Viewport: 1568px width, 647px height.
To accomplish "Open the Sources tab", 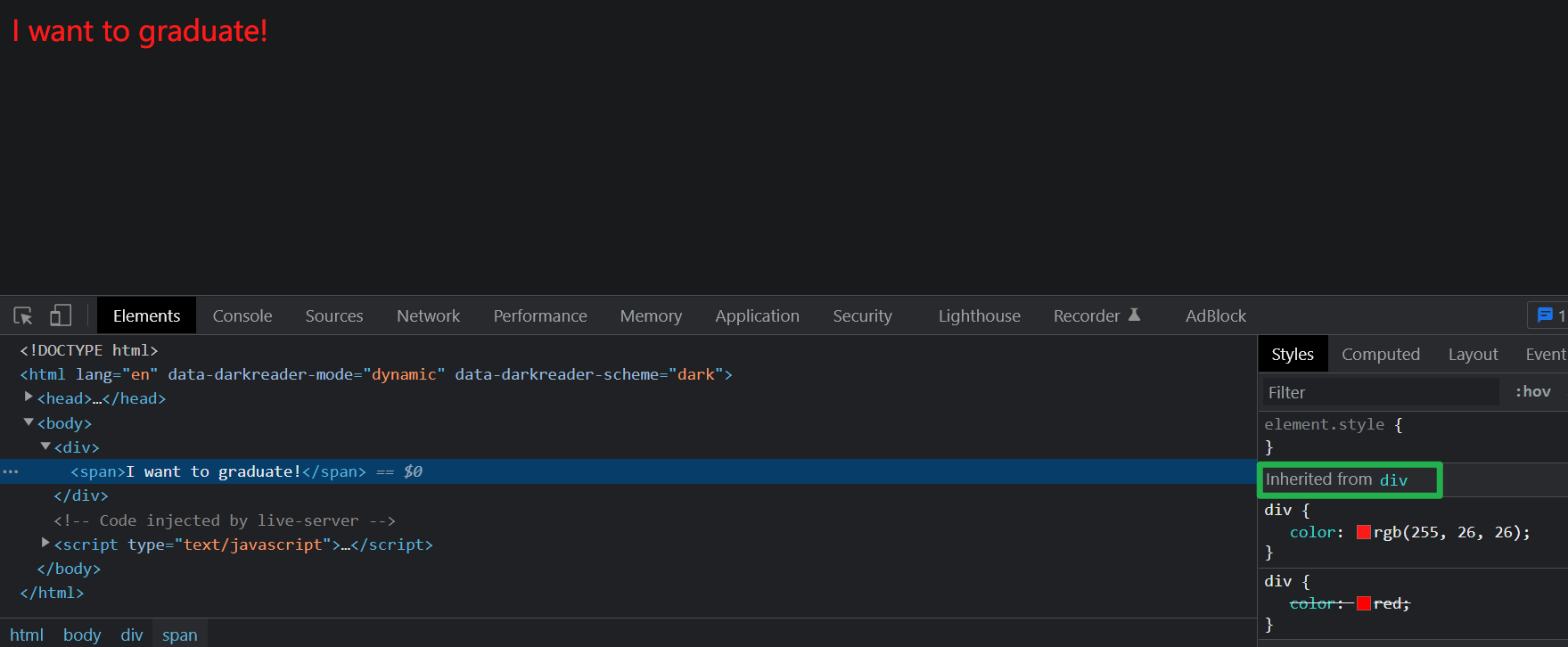I will coord(334,315).
